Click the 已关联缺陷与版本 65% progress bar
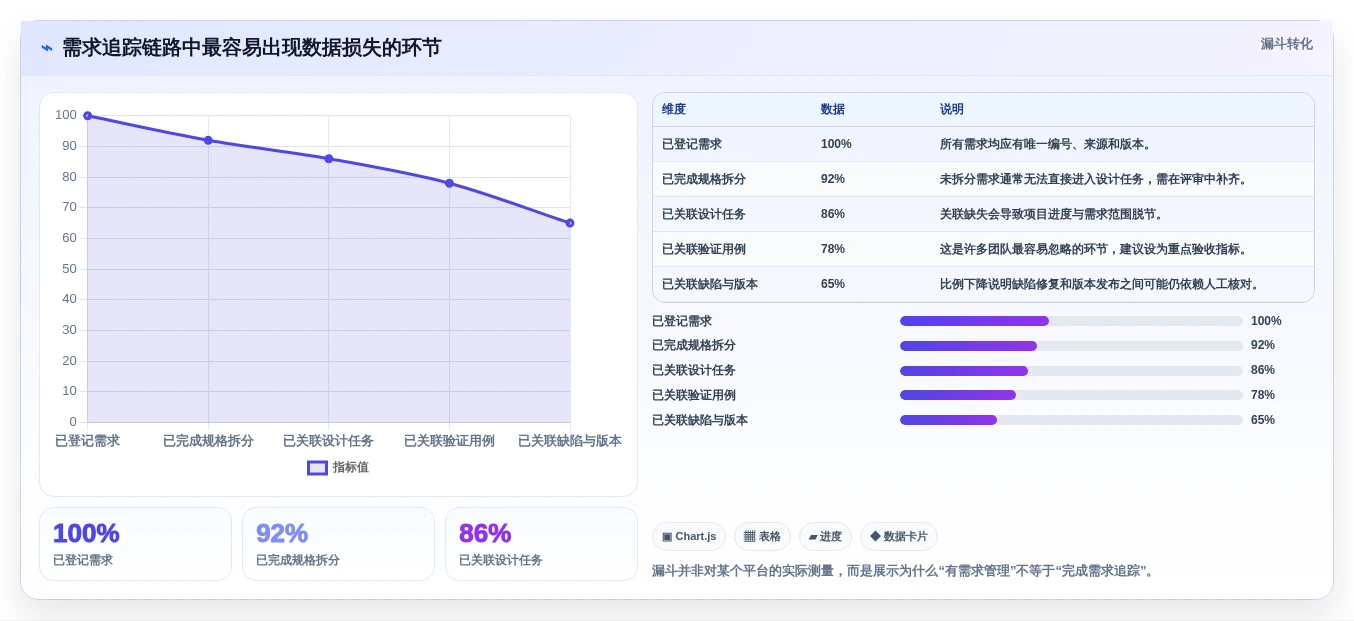The image size is (1354, 621). click(1071, 420)
